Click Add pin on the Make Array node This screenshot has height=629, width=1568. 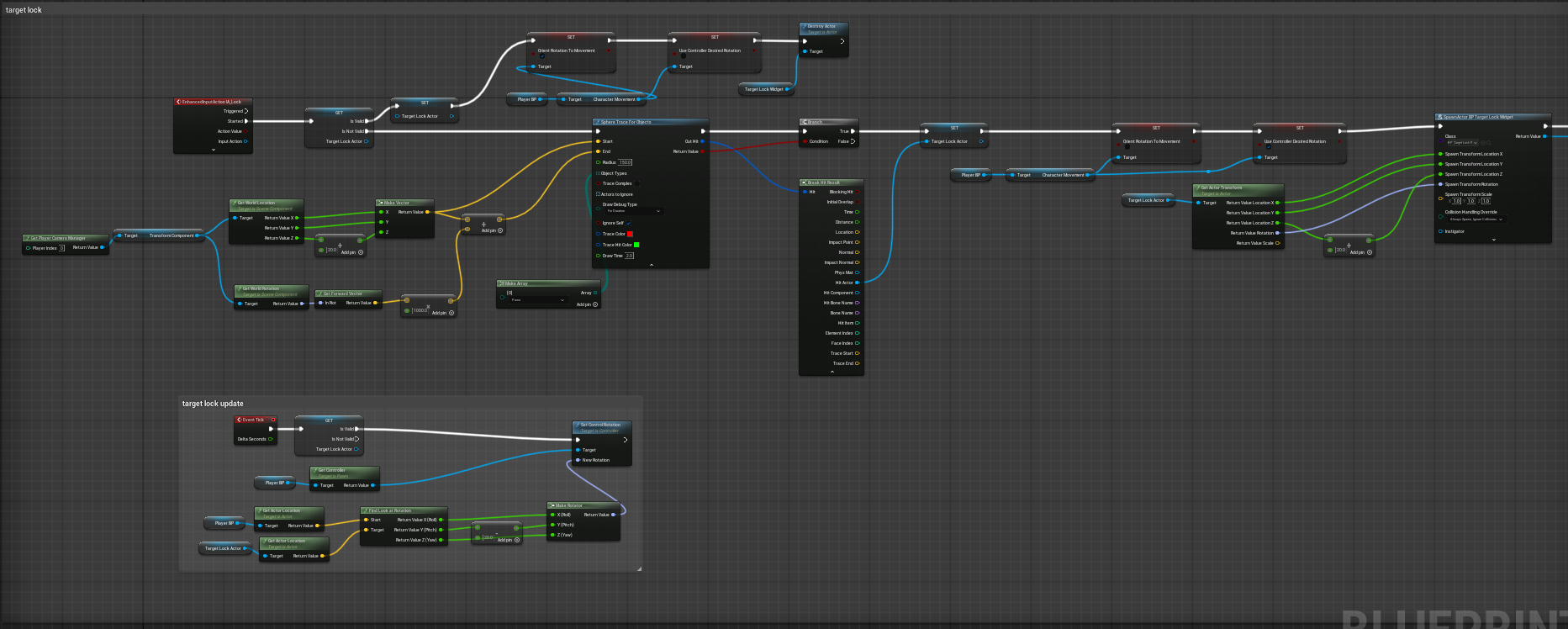coord(586,304)
